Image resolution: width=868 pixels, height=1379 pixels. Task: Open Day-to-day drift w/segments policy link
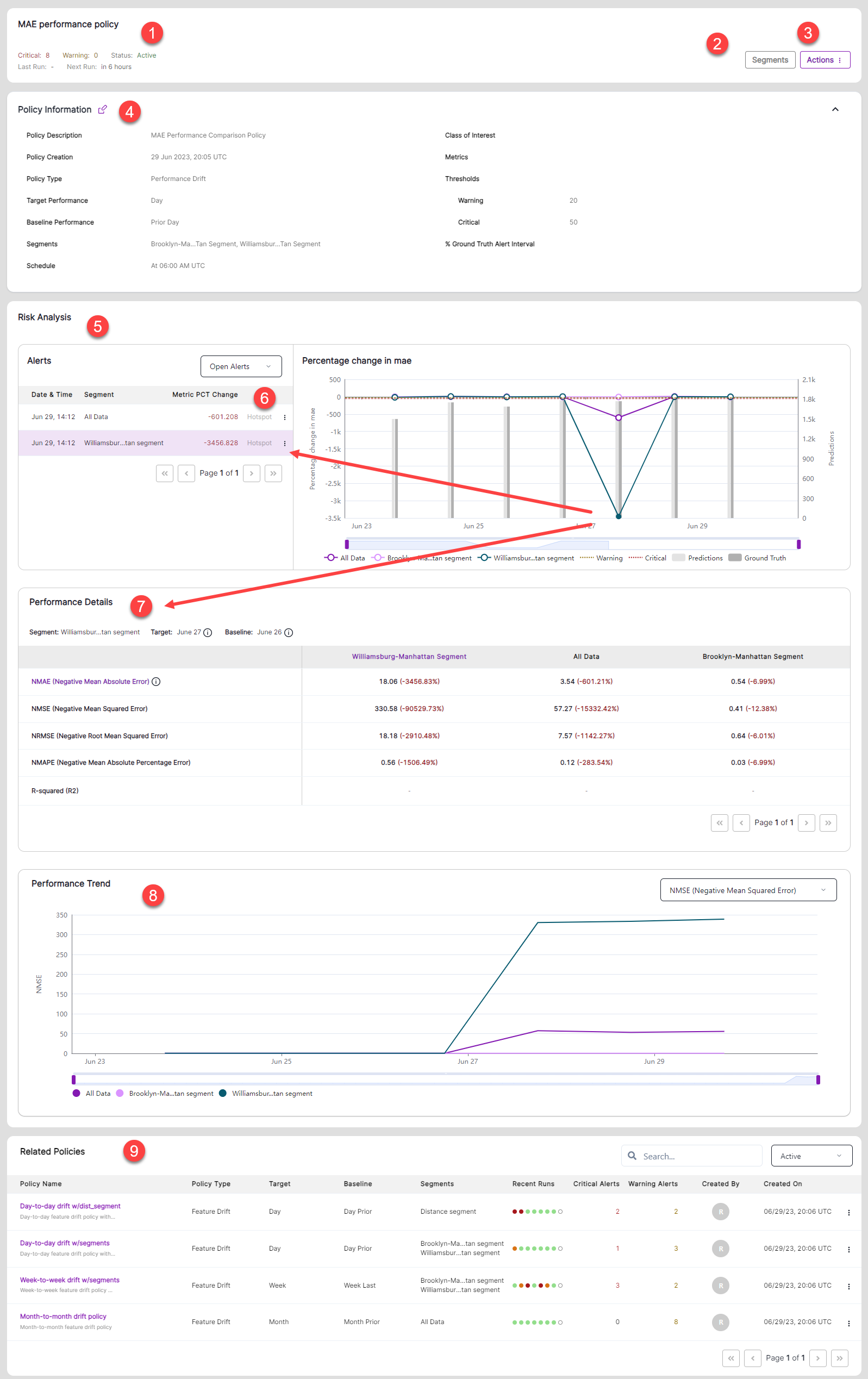[x=65, y=1243]
